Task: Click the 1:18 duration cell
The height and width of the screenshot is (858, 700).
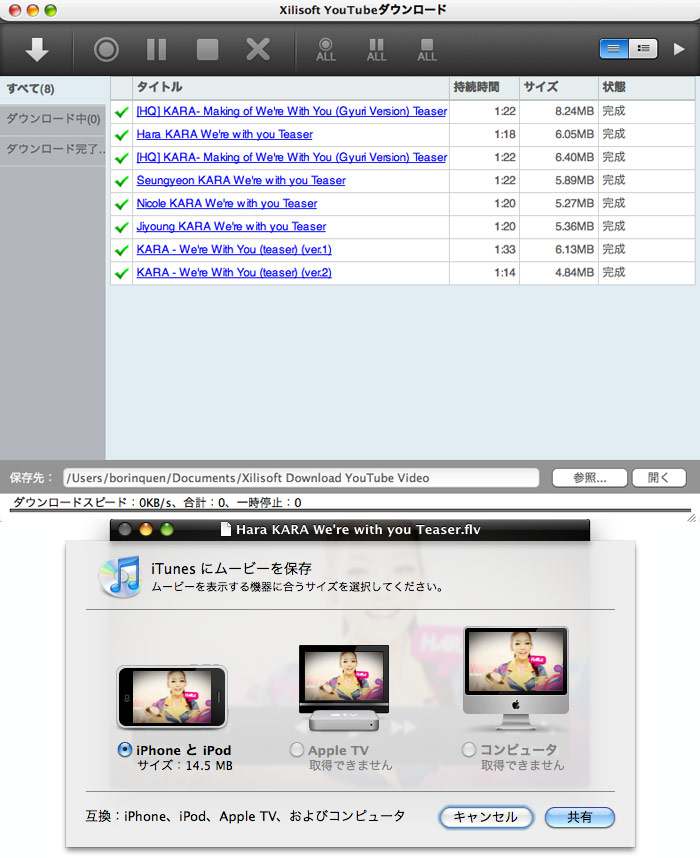Action: click(x=484, y=134)
